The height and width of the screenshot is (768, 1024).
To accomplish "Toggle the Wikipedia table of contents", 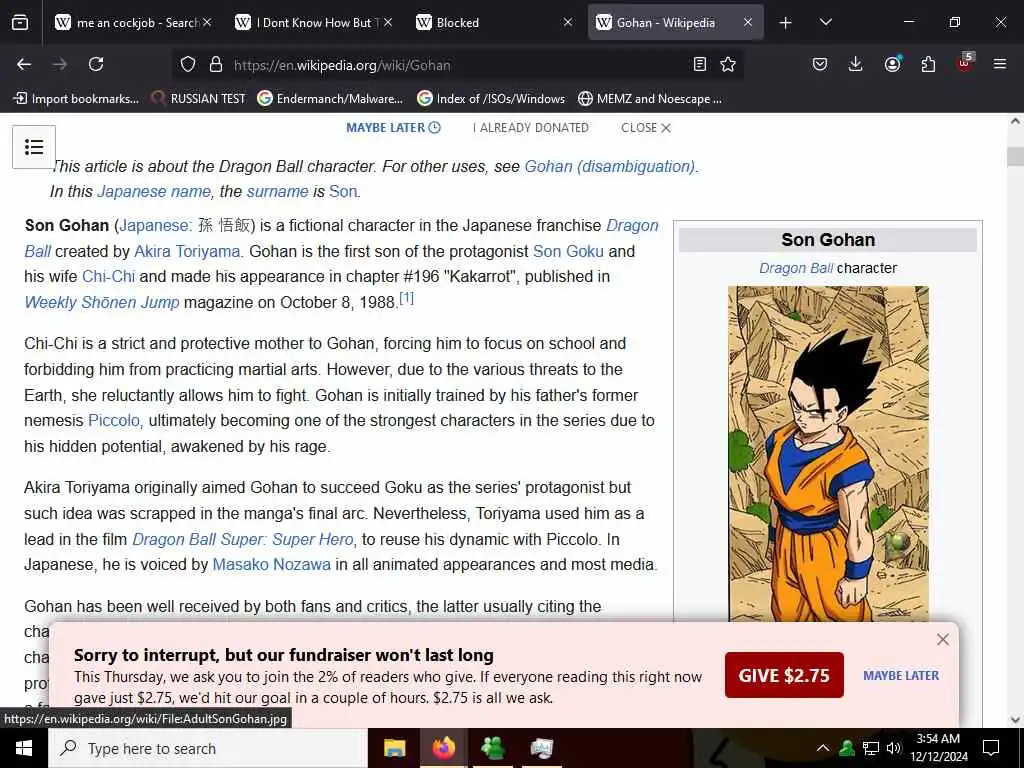I will coord(34,147).
